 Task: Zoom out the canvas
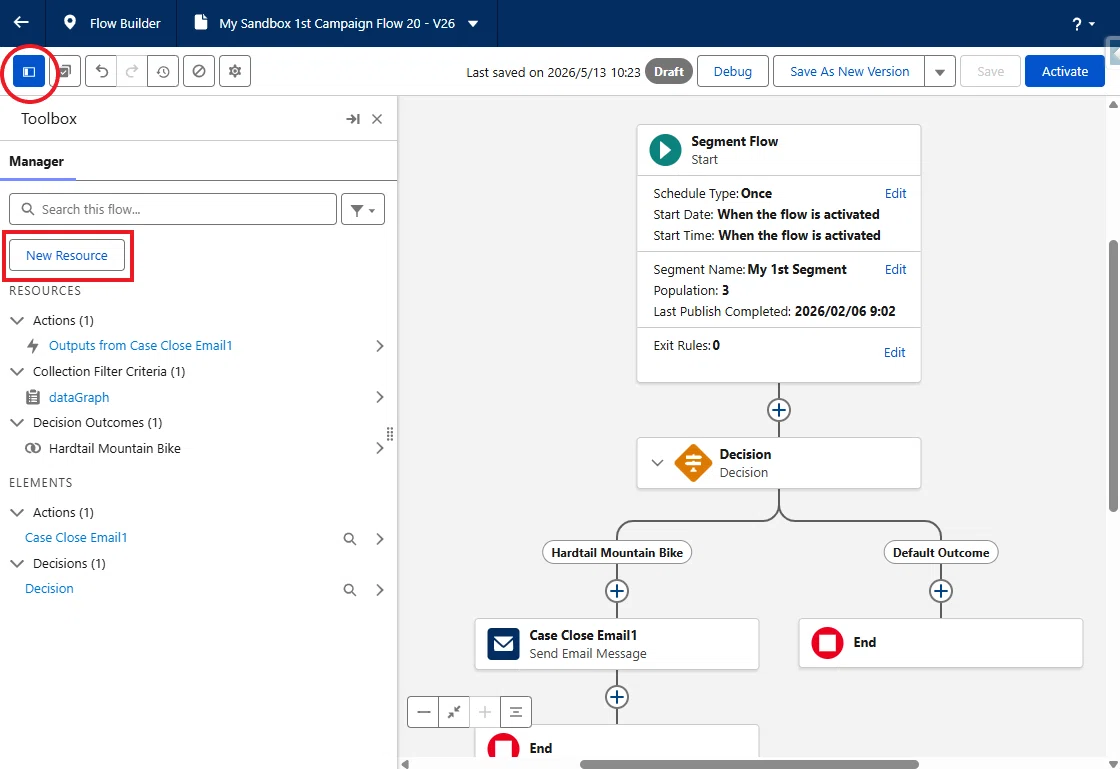pos(424,712)
